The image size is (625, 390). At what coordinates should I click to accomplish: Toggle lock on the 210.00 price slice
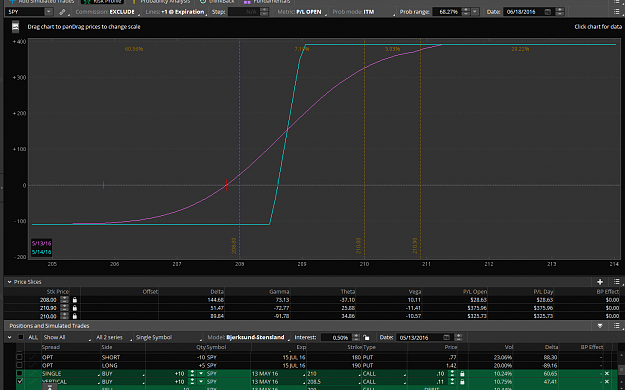tap(75, 316)
